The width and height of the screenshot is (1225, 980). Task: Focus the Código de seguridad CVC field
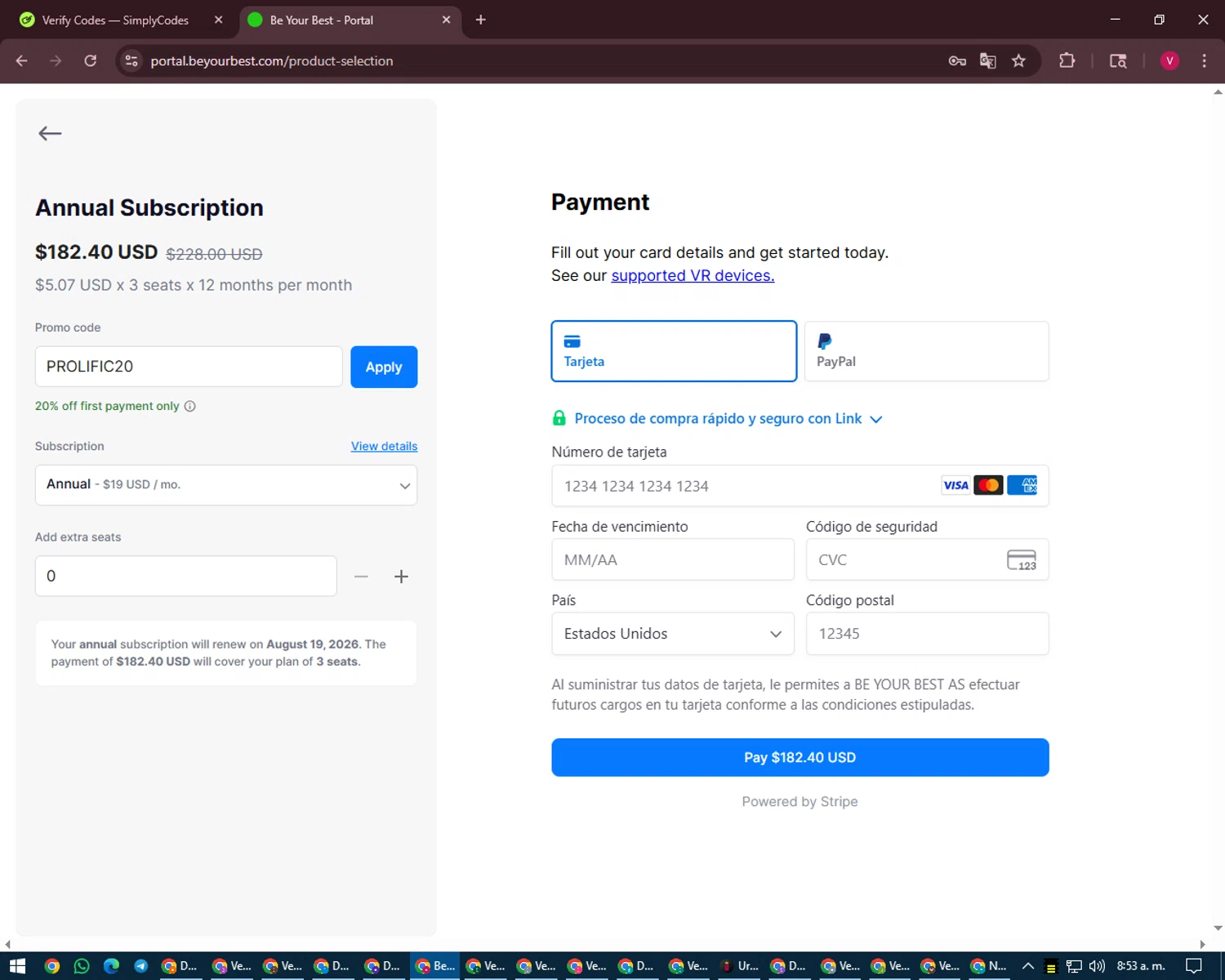(927, 559)
